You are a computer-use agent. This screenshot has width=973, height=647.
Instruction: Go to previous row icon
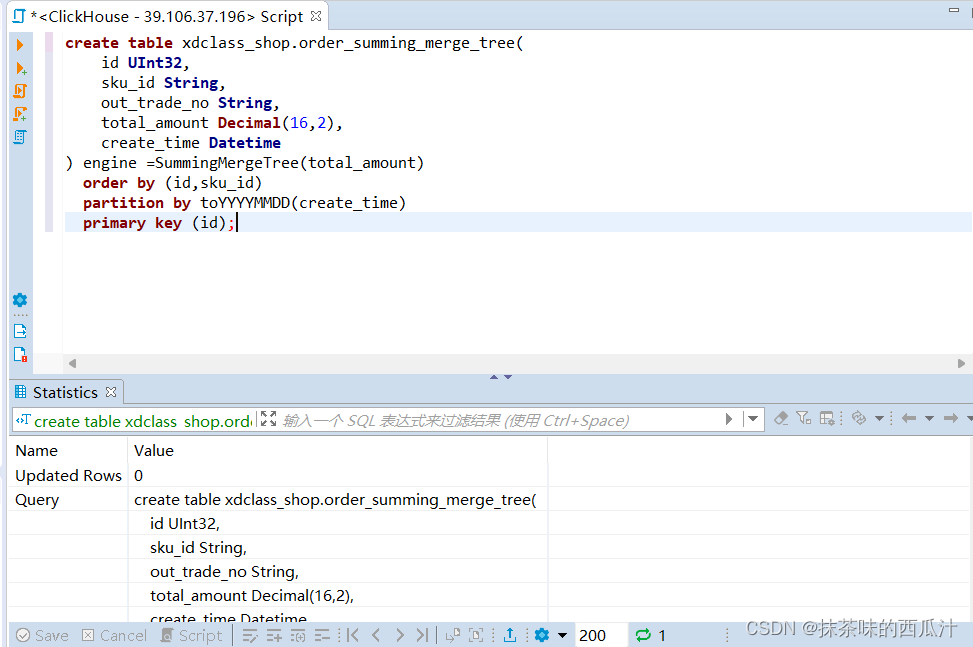376,635
